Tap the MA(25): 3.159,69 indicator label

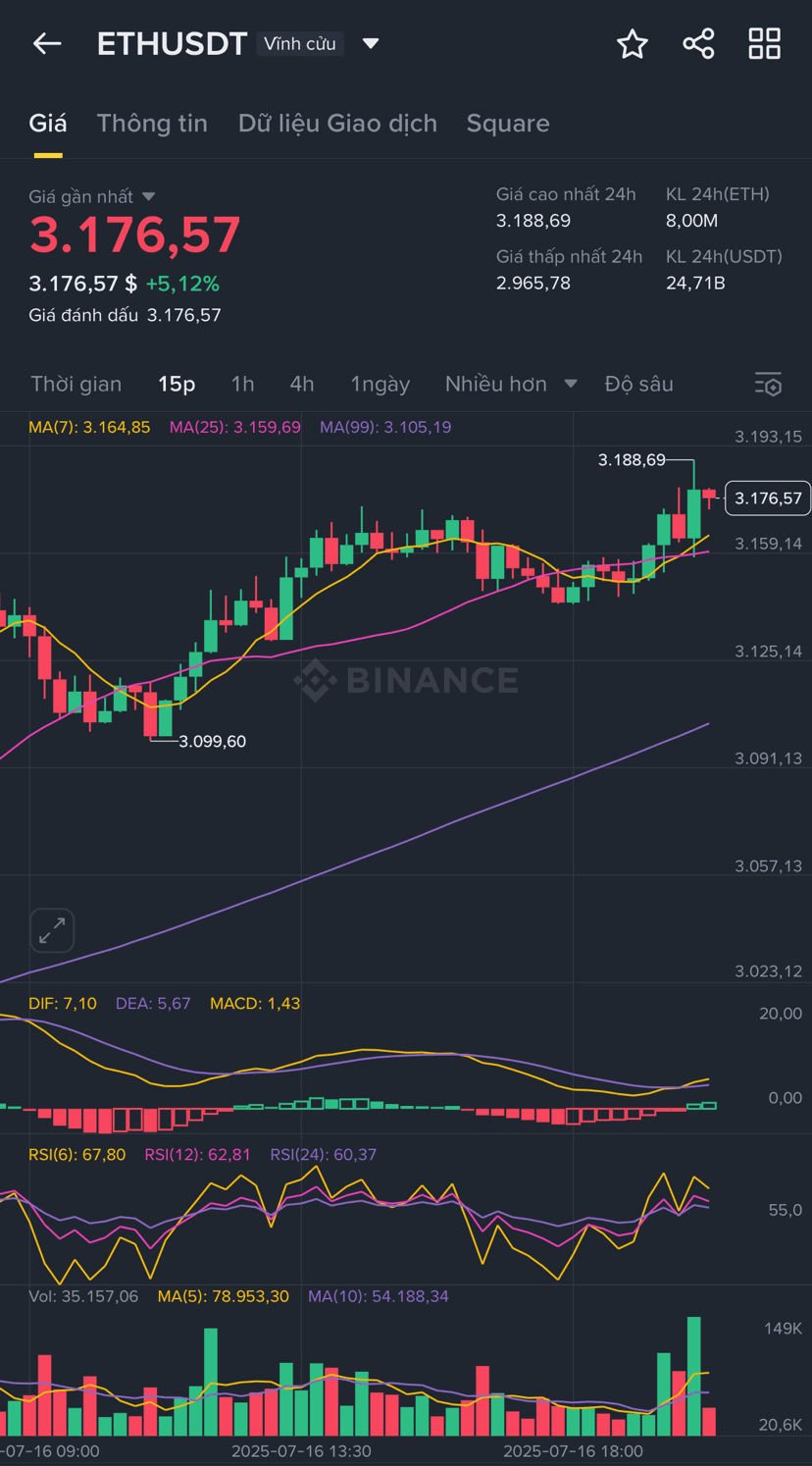tap(235, 427)
